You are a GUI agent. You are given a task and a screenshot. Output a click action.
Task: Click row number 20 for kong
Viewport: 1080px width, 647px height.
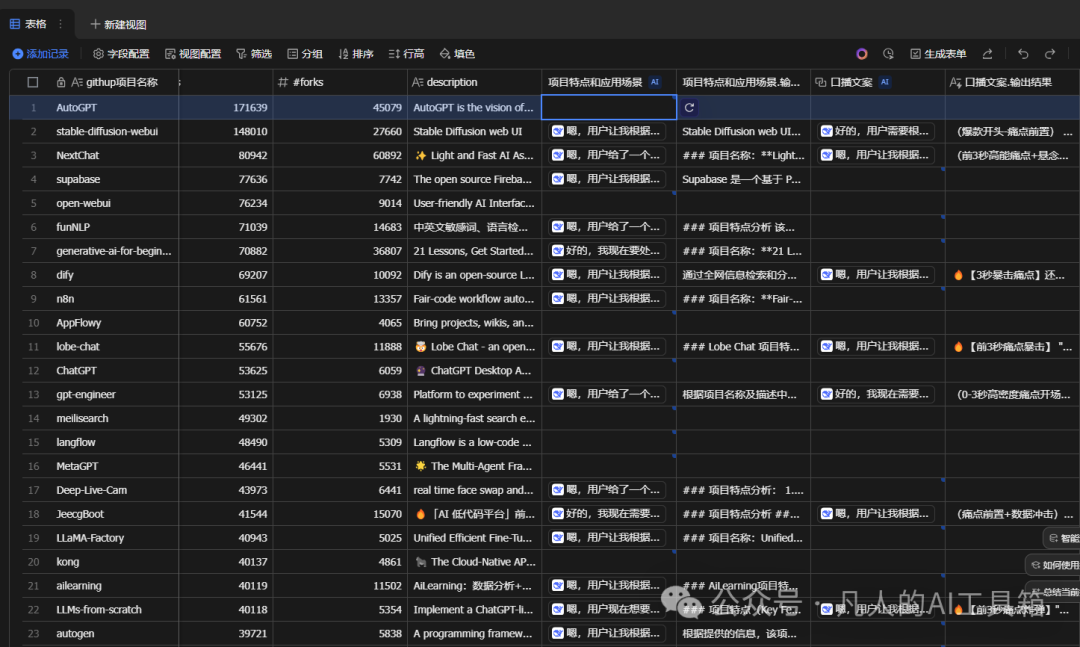point(33,562)
